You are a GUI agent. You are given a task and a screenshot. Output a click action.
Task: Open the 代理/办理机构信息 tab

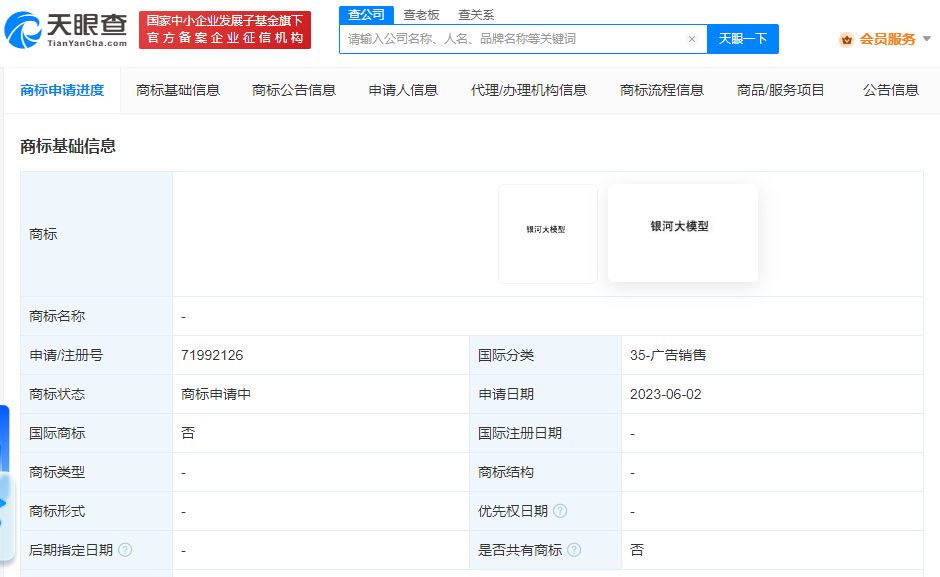tap(529, 91)
